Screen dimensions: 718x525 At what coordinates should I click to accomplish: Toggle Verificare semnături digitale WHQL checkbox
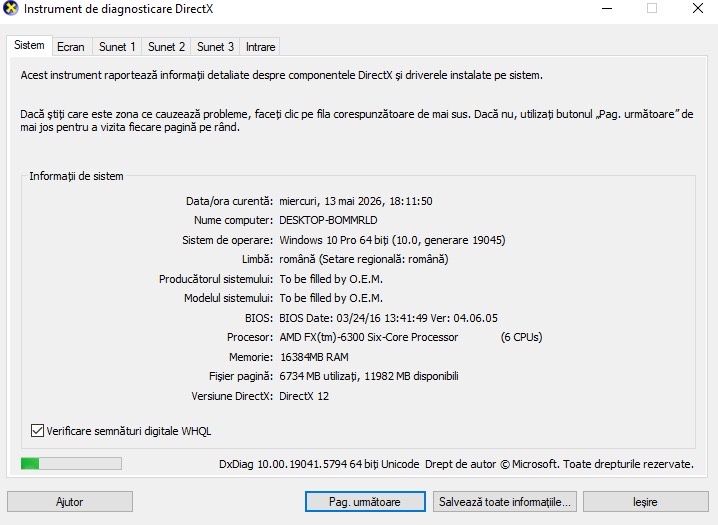(38, 431)
